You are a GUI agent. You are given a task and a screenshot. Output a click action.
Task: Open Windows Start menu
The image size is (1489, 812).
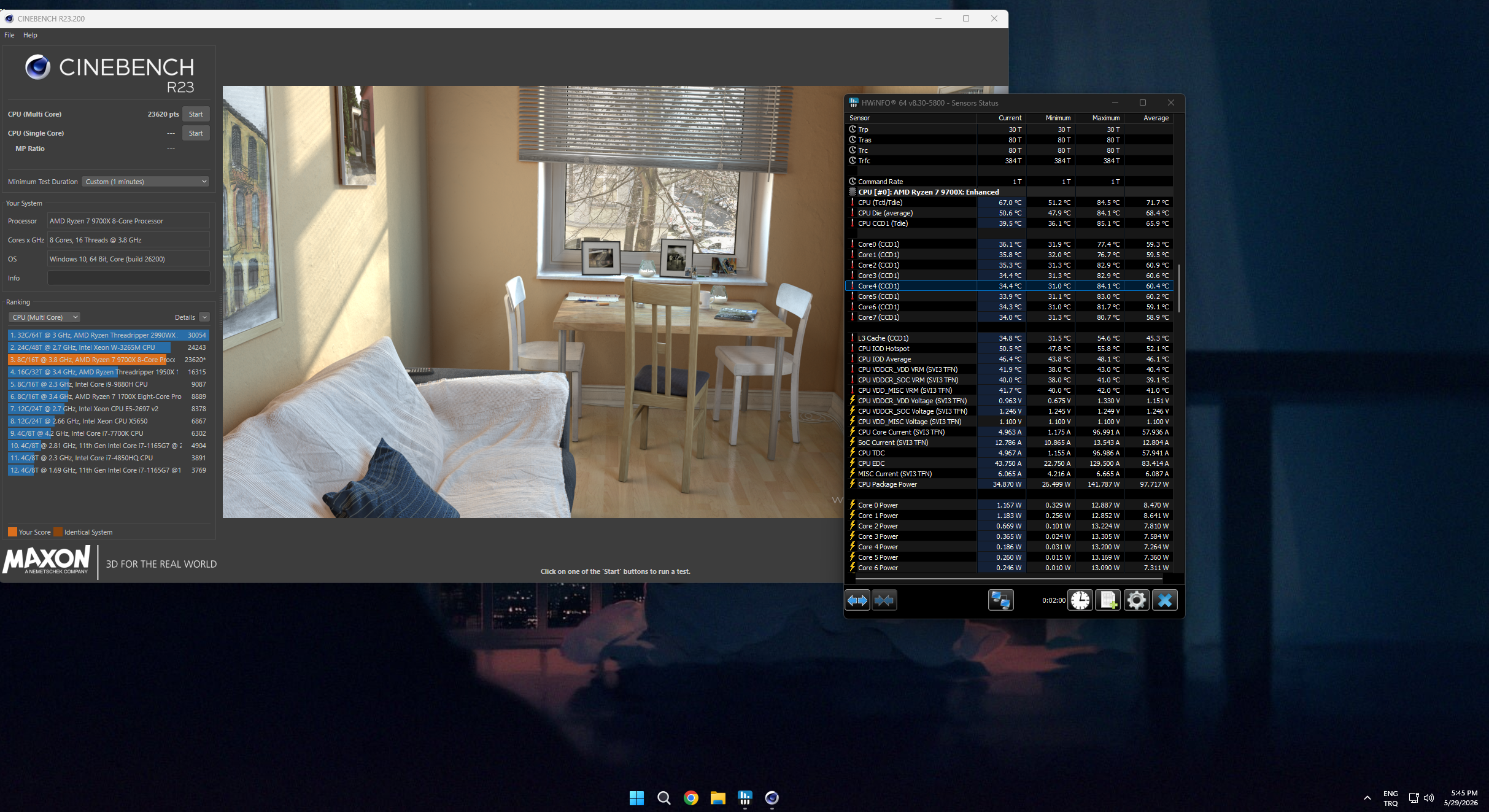point(636,798)
